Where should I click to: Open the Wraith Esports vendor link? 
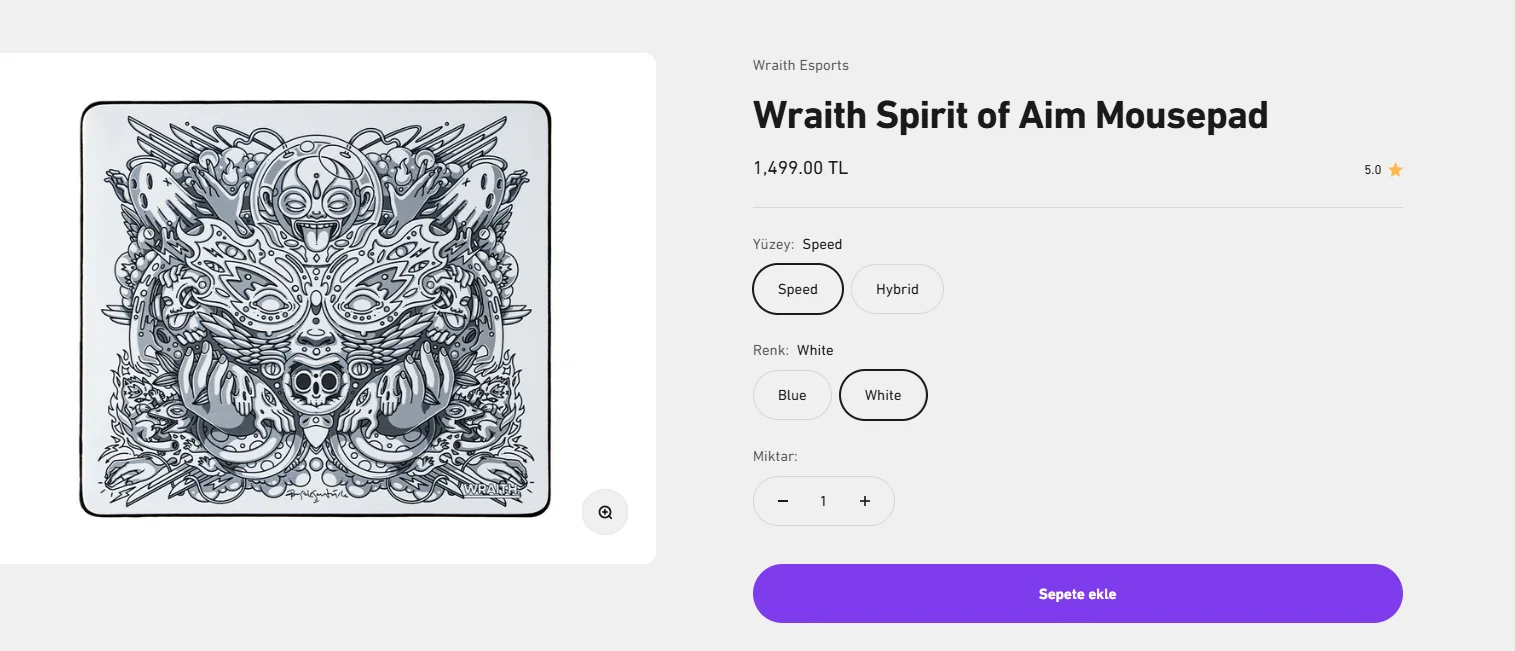pos(801,65)
